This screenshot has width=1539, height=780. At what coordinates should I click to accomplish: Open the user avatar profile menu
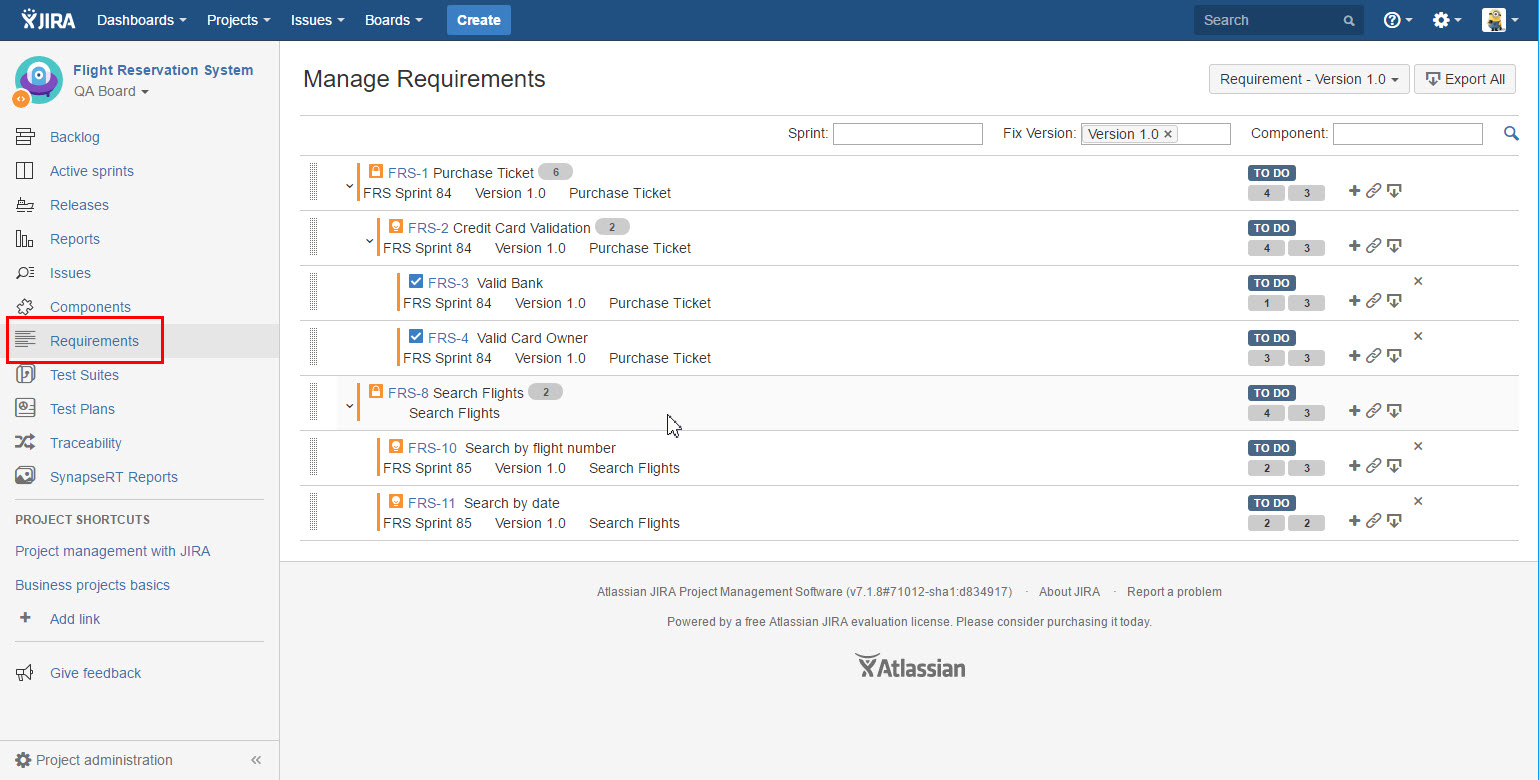click(1499, 20)
